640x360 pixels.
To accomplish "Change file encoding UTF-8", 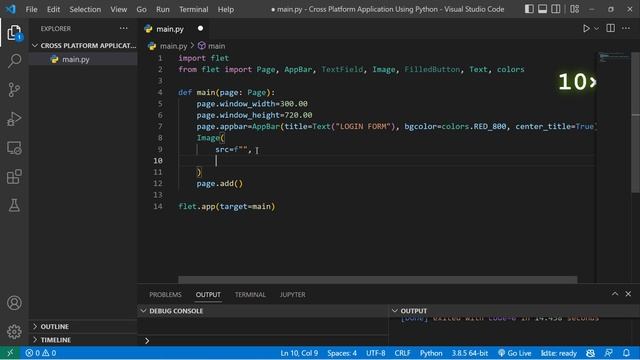I will tap(376, 353).
